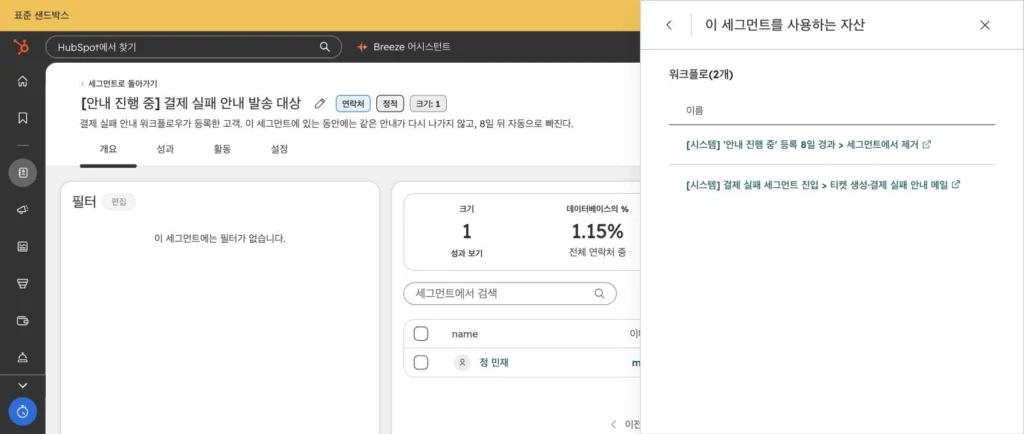The height and width of the screenshot is (434, 1024).
Task: Click the back chevron in side panel
Action: 669,25
